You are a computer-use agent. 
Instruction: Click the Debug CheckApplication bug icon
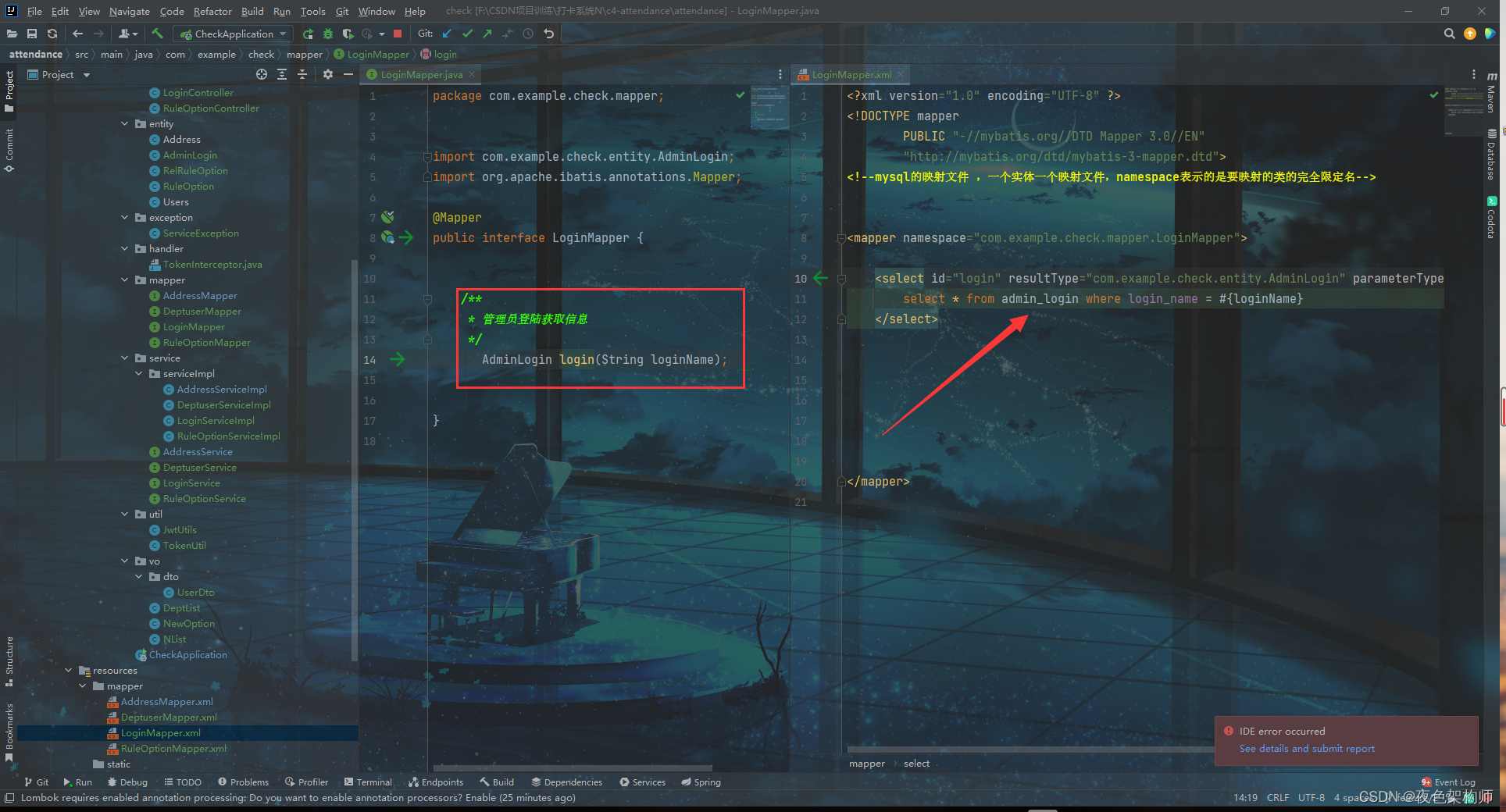click(x=327, y=34)
